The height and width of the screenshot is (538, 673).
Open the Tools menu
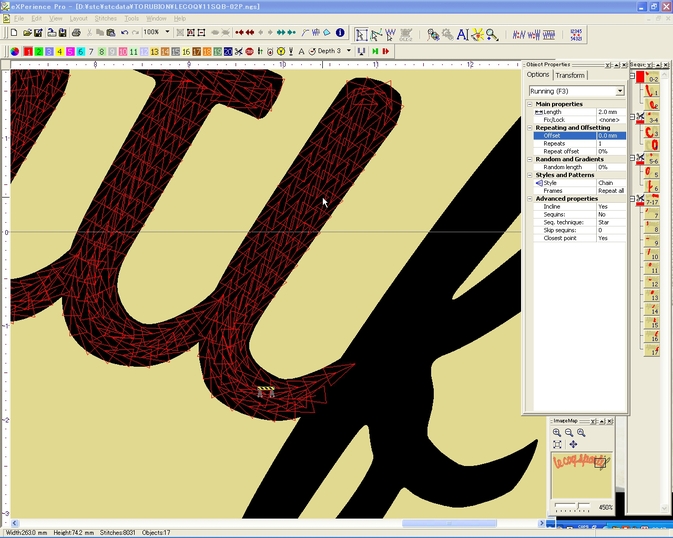(131, 18)
